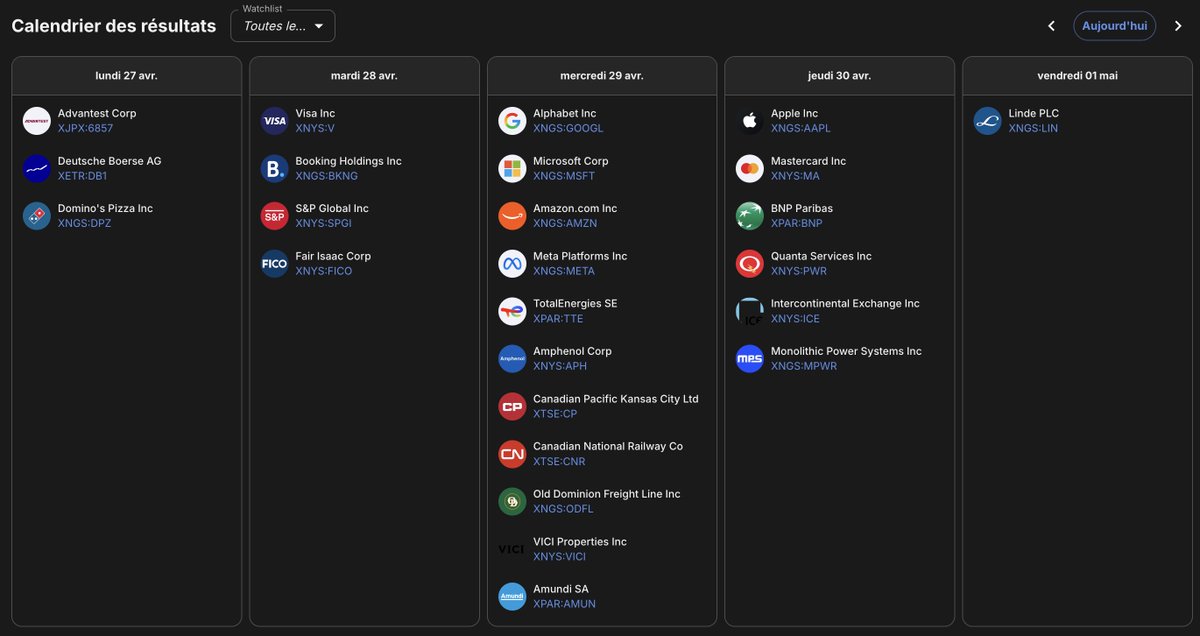
Task: Click the TotalEnergies logo icon
Action: click(x=512, y=311)
